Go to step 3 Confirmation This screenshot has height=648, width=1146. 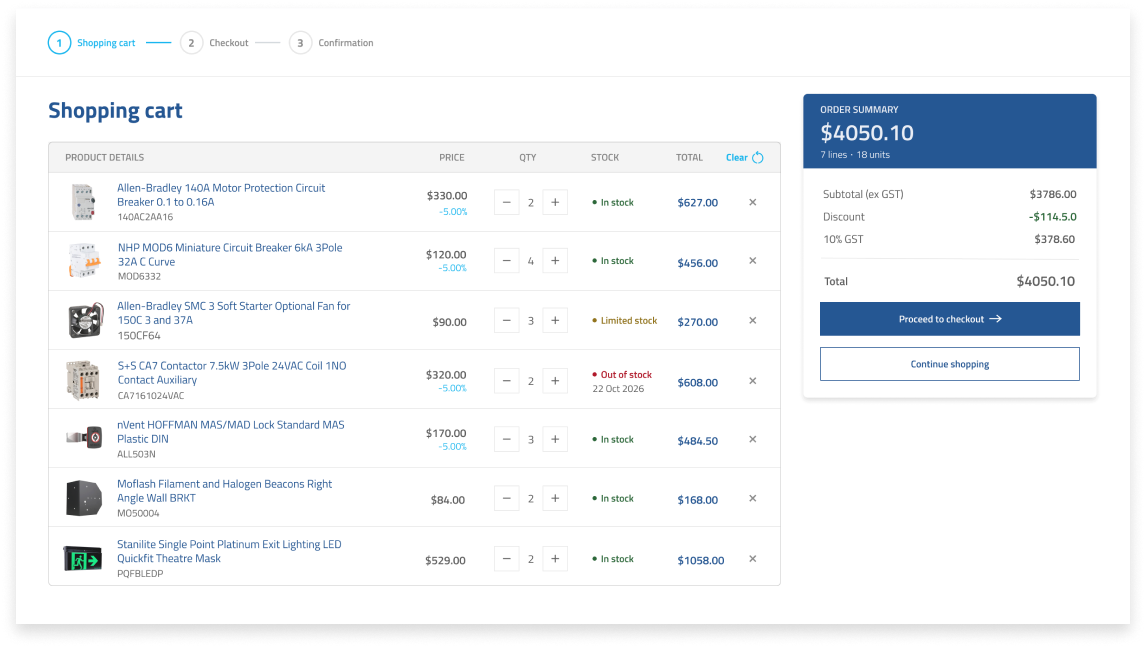click(x=332, y=43)
